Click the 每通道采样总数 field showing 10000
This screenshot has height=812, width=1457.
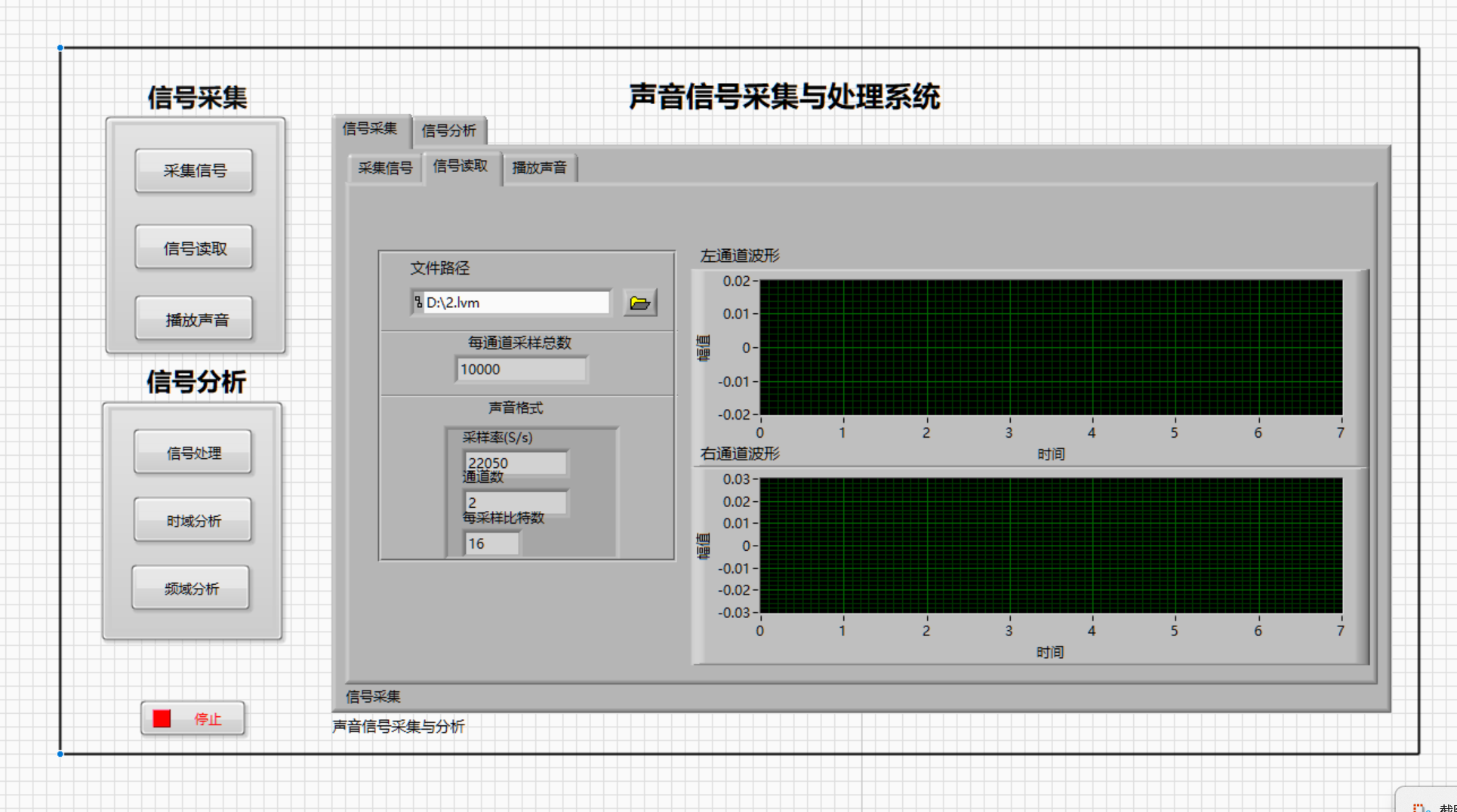tap(521, 369)
